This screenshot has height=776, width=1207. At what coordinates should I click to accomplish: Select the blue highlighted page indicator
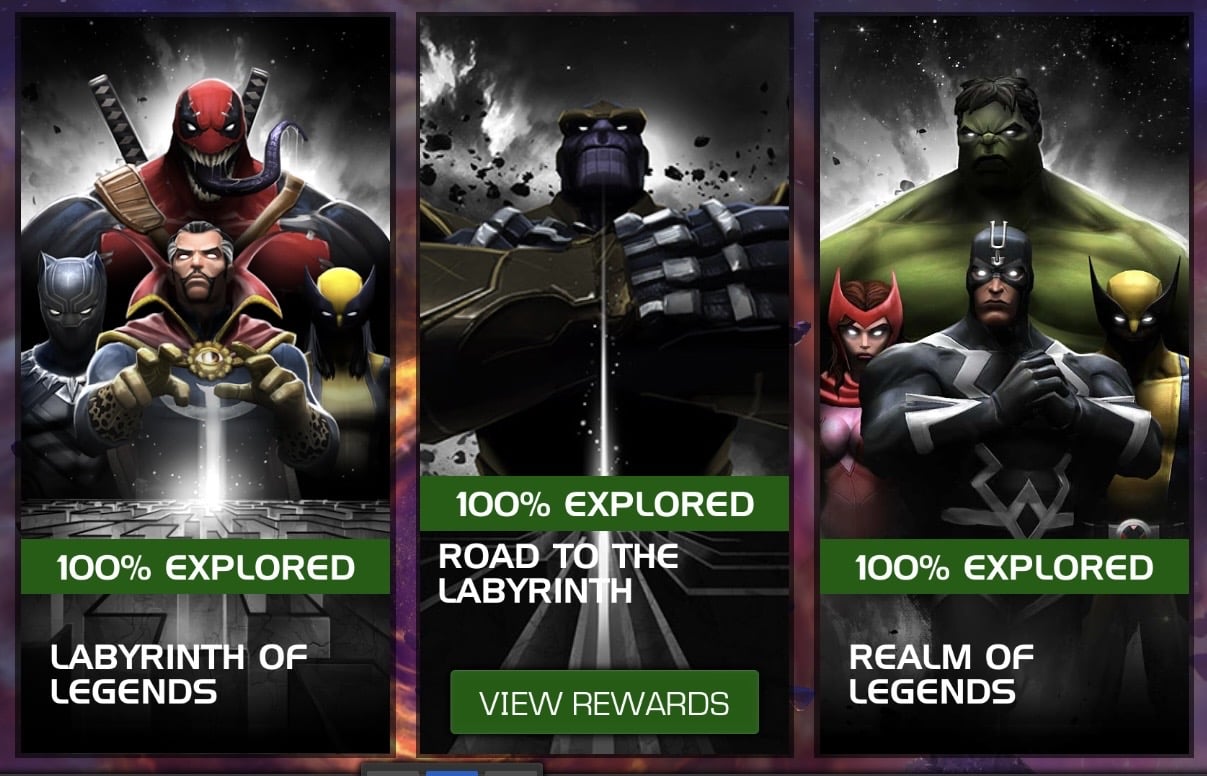click(452, 771)
